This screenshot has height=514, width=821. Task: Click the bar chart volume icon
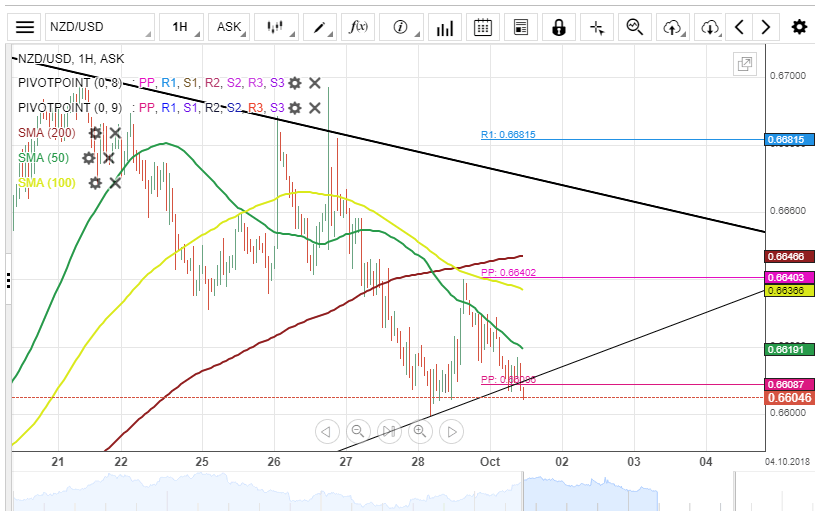[x=445, y=27]
